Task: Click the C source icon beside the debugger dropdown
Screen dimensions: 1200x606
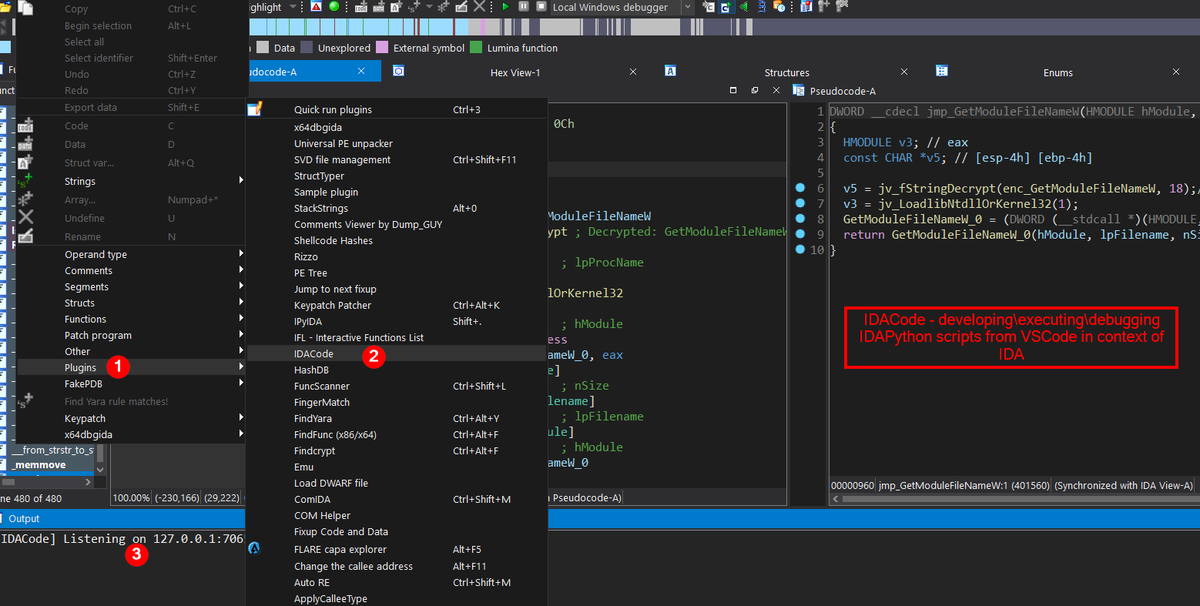Action: (710, 8)
